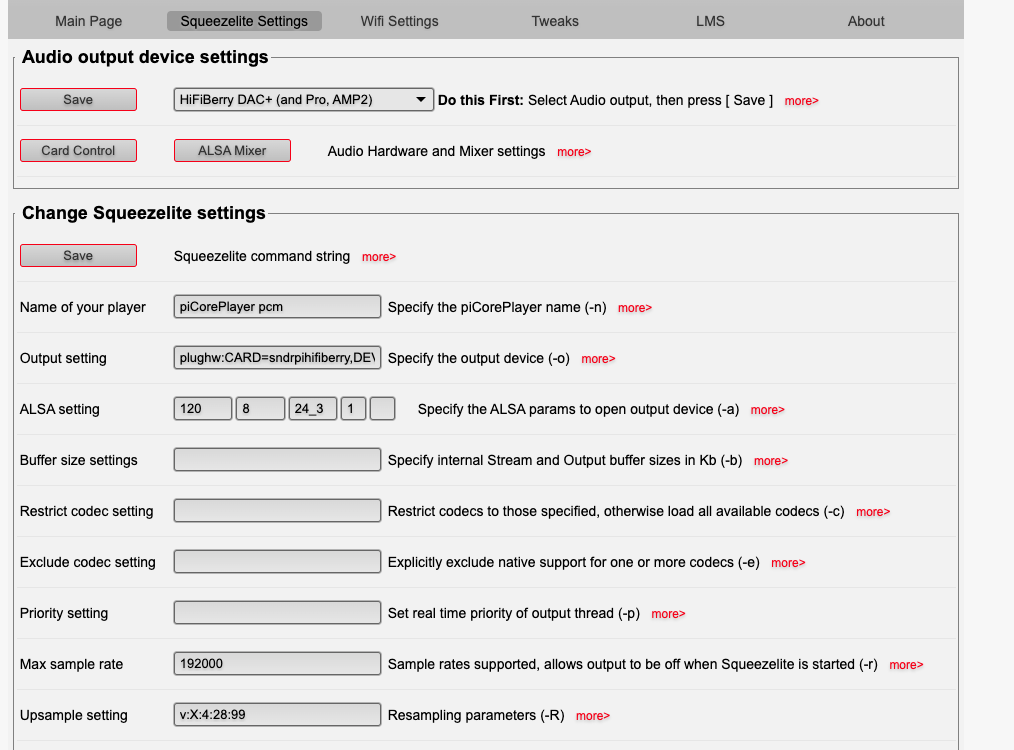Click the 'Name of your player' label
The width and height of the screenshot is (1014, 750).
(83, 307)
